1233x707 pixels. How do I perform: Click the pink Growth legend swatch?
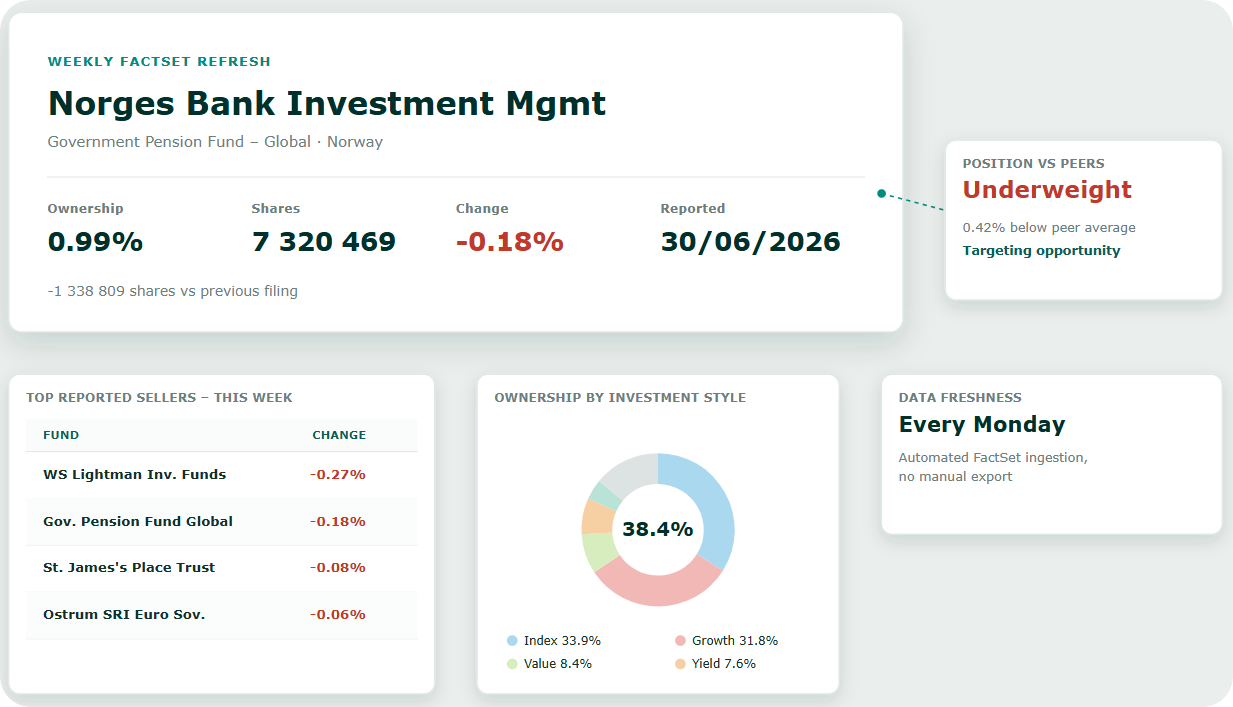pos(680,641)
